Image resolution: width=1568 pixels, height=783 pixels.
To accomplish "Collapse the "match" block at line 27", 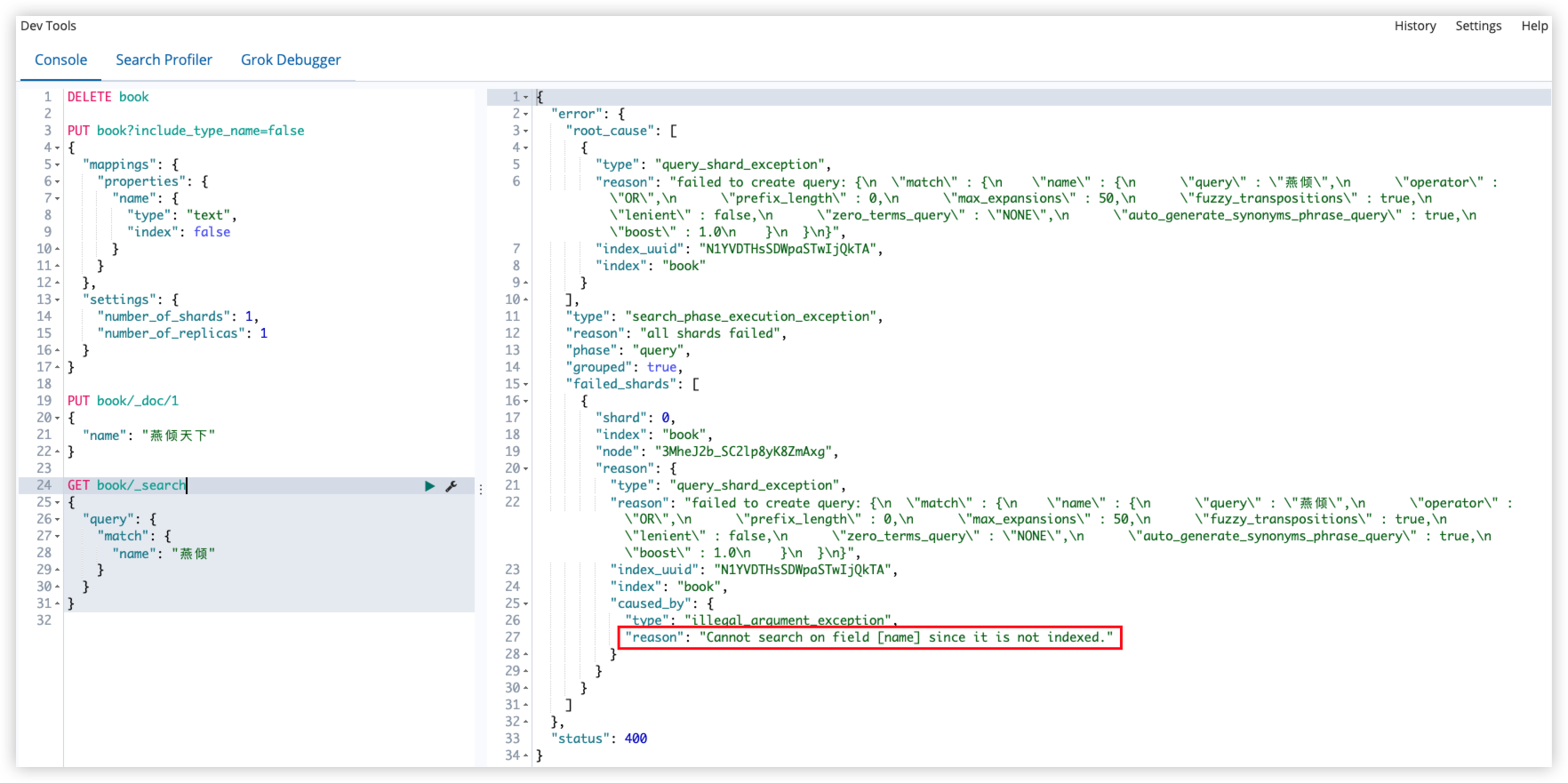I will (58, 536).
